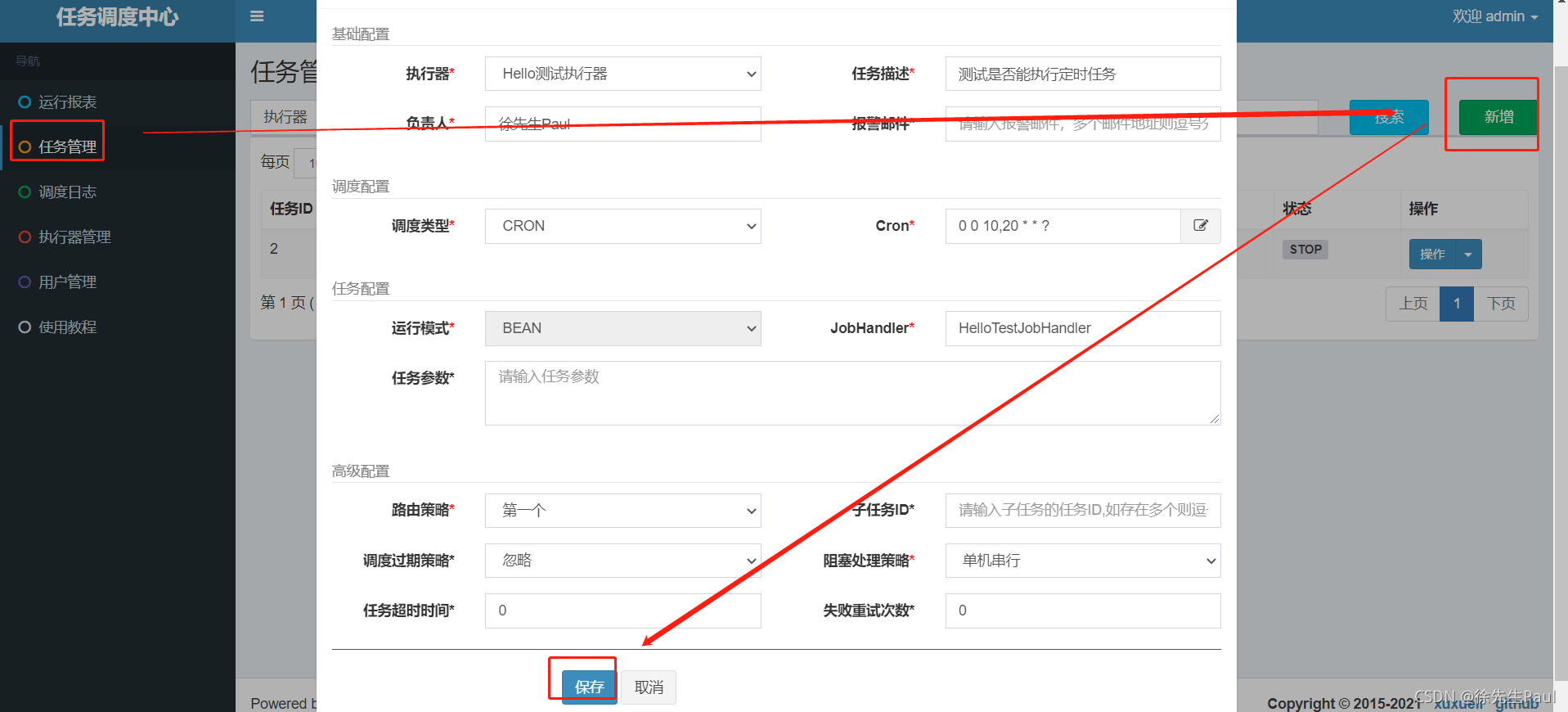Toggle the hamburger sidebar menu icon

coord(257,16)
